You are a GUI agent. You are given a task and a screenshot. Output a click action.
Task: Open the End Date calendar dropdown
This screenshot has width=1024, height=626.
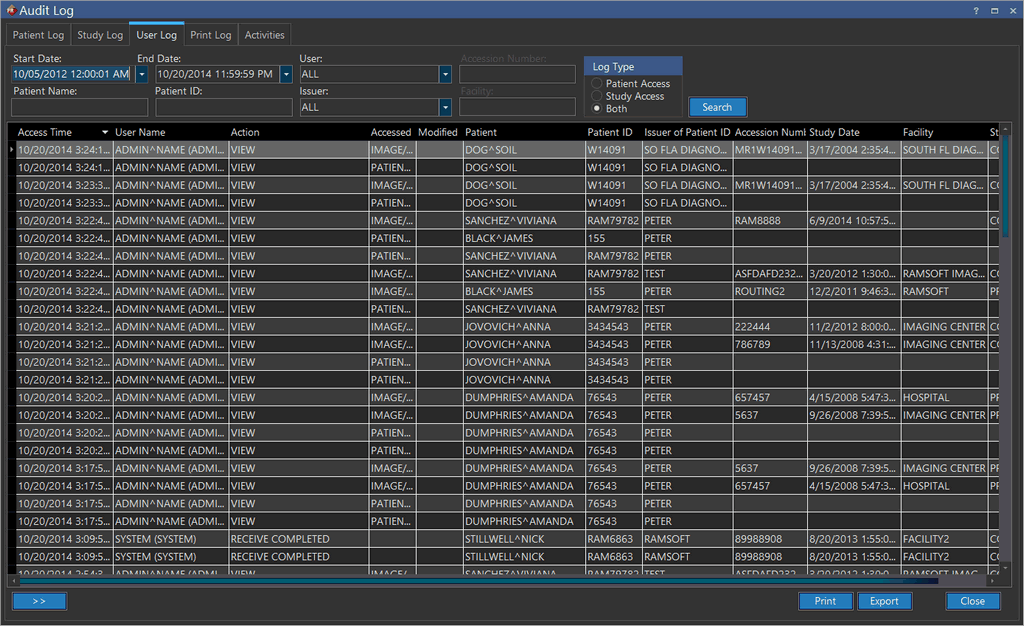[x=286, y=74]
